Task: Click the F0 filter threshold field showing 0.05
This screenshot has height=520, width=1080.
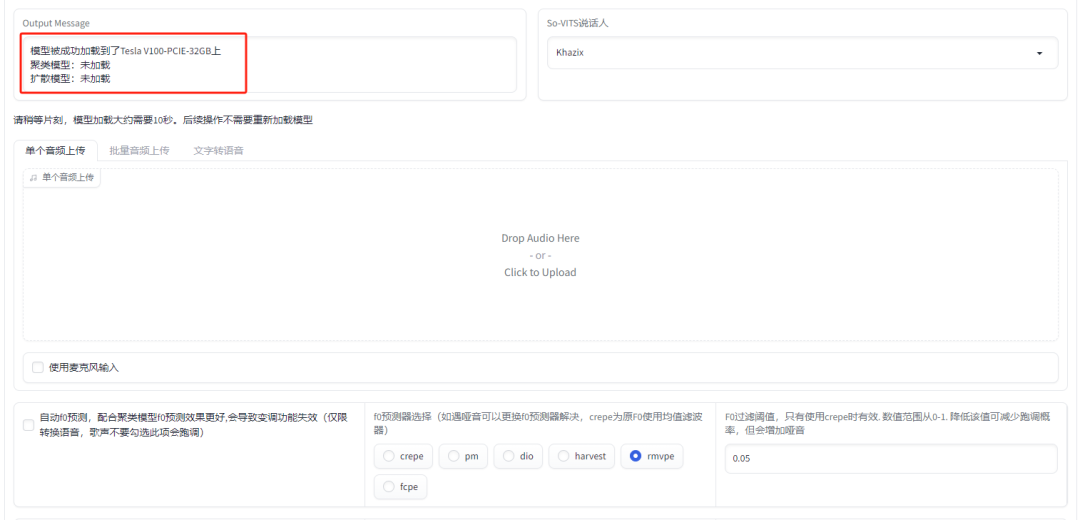Action: click(x=891, y=459)
